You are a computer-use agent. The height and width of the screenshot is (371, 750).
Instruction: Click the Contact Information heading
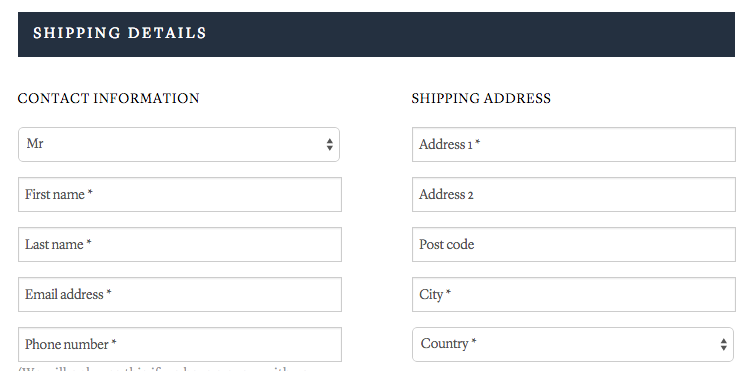coord(109,98)
